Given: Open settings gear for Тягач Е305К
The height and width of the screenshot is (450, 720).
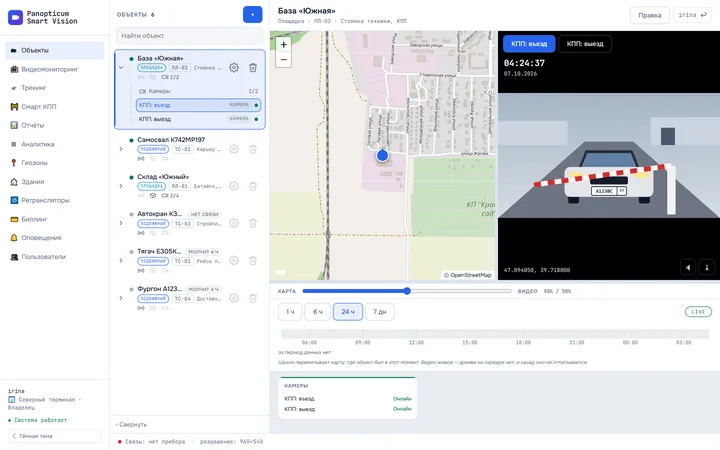Looking at the screenshot, I should (234, 260).
